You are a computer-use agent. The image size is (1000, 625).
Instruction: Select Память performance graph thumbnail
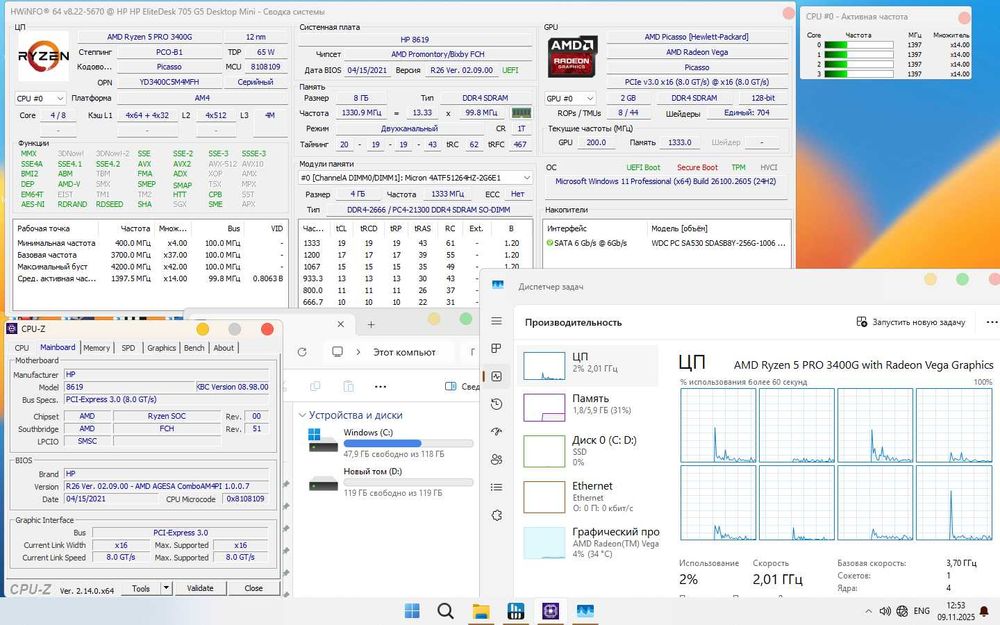coord(543,408)
